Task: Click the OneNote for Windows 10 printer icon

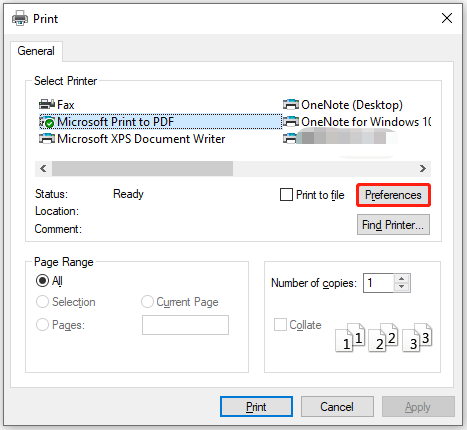Action: [291, 121]
